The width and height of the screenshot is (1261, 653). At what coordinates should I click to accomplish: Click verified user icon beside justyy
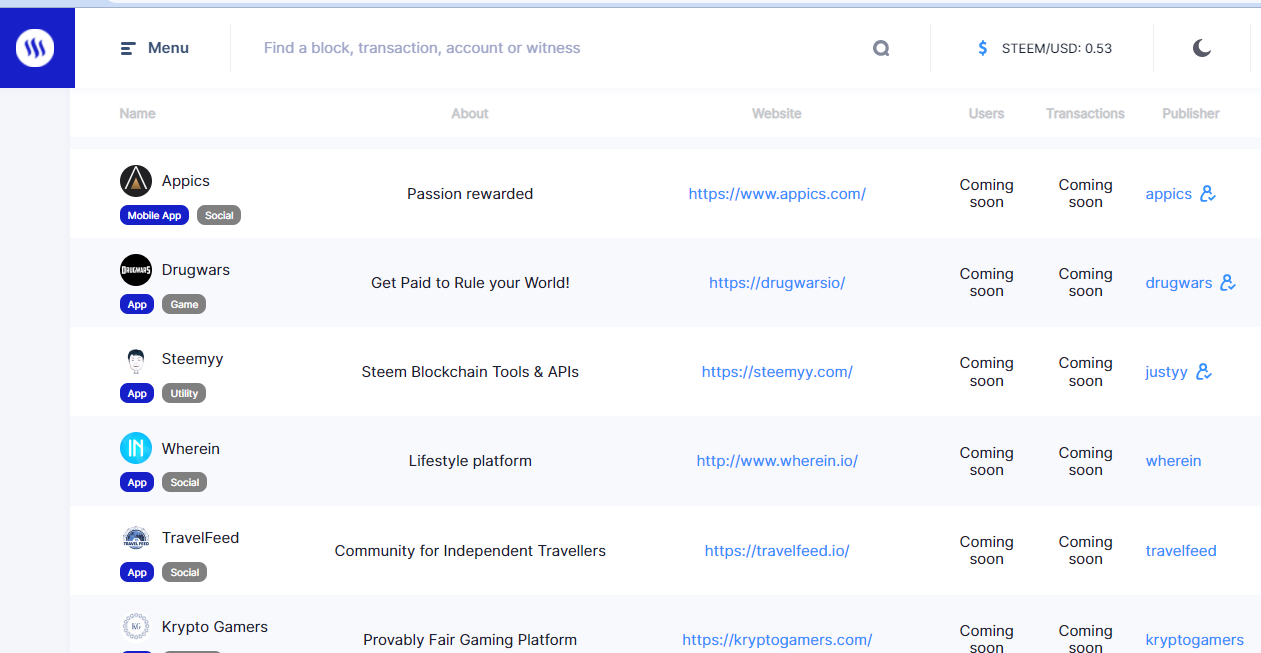1204,372
